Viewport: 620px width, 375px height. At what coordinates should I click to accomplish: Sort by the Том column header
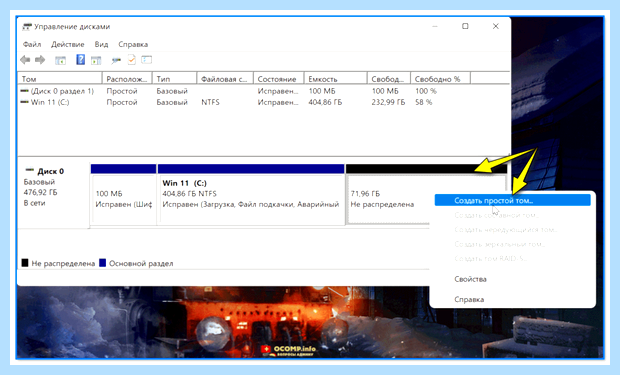[60, 79]
